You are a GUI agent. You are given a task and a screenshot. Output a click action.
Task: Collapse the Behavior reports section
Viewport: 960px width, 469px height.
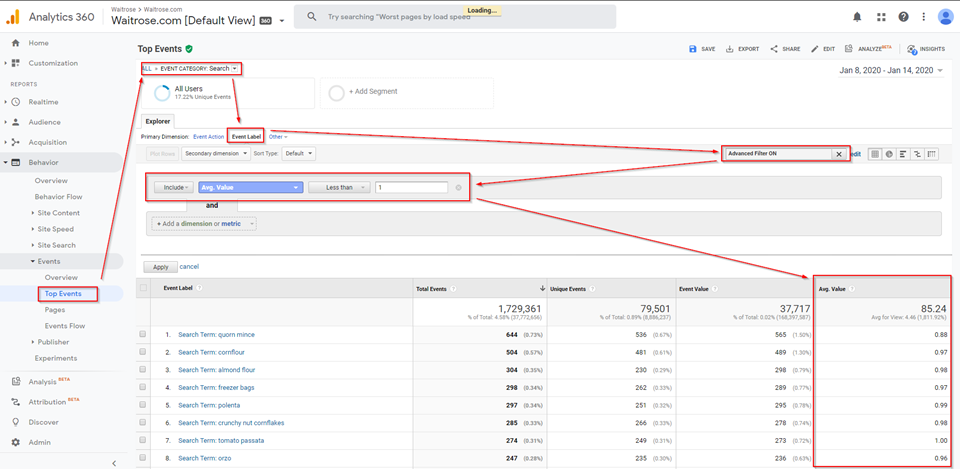coord(43,162)
